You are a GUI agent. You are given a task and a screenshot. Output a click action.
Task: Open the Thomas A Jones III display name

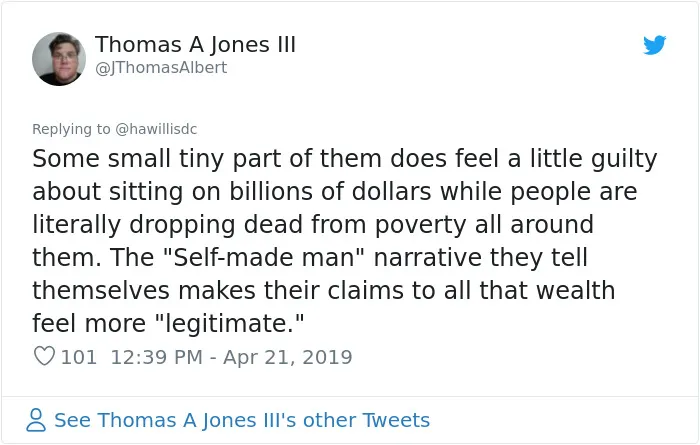click(195, 45)
